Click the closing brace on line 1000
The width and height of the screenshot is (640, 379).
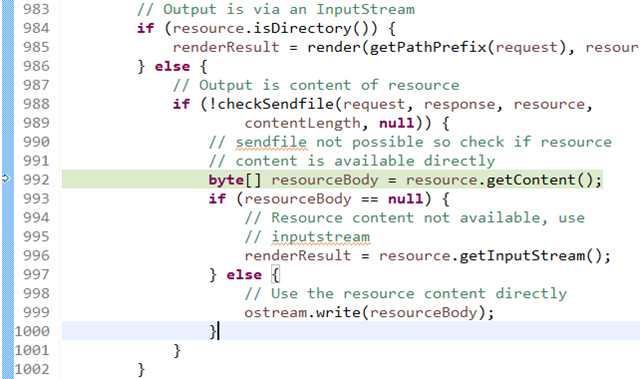(213, 331)
